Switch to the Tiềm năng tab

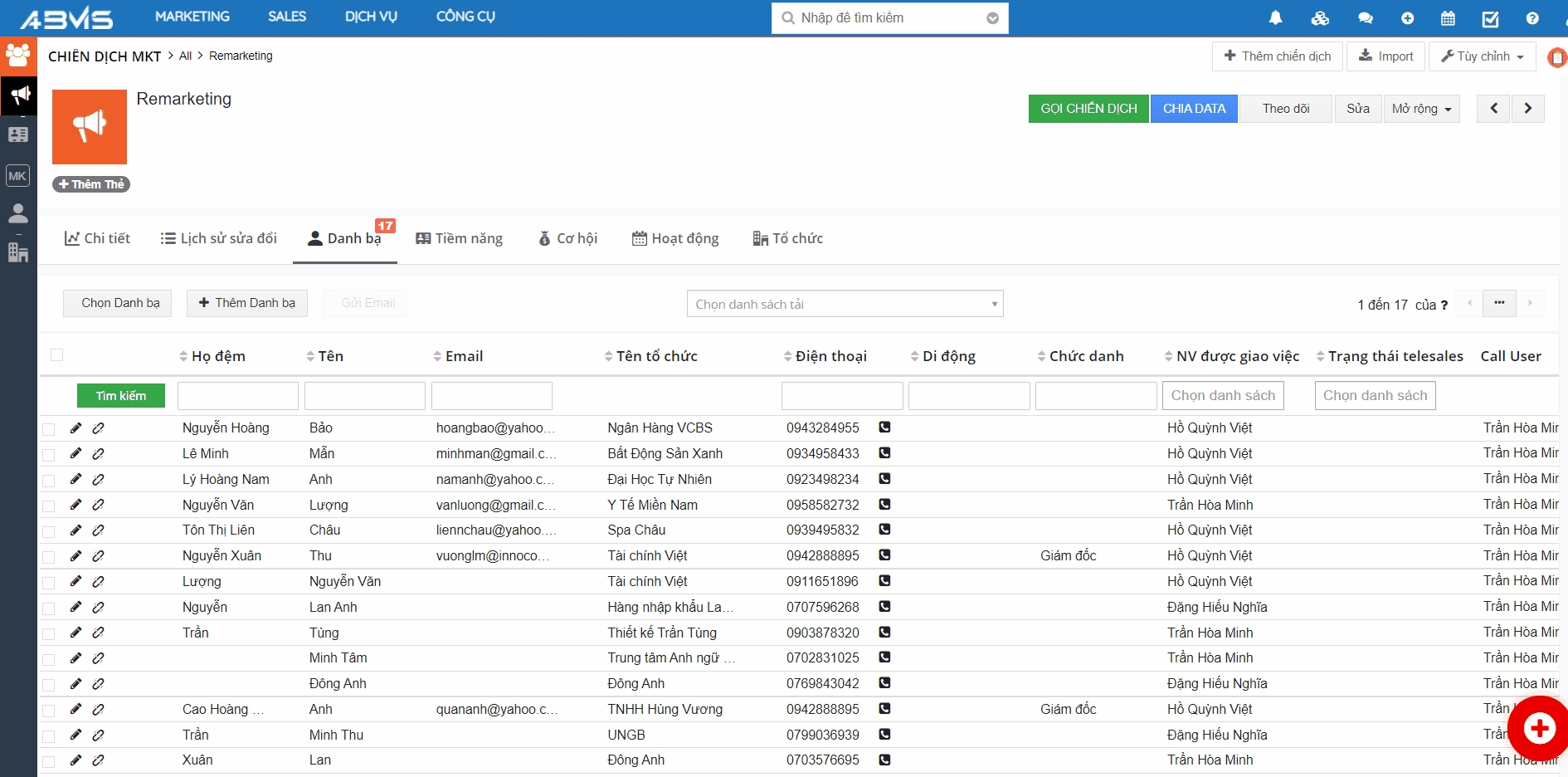(x=460, y=239)
